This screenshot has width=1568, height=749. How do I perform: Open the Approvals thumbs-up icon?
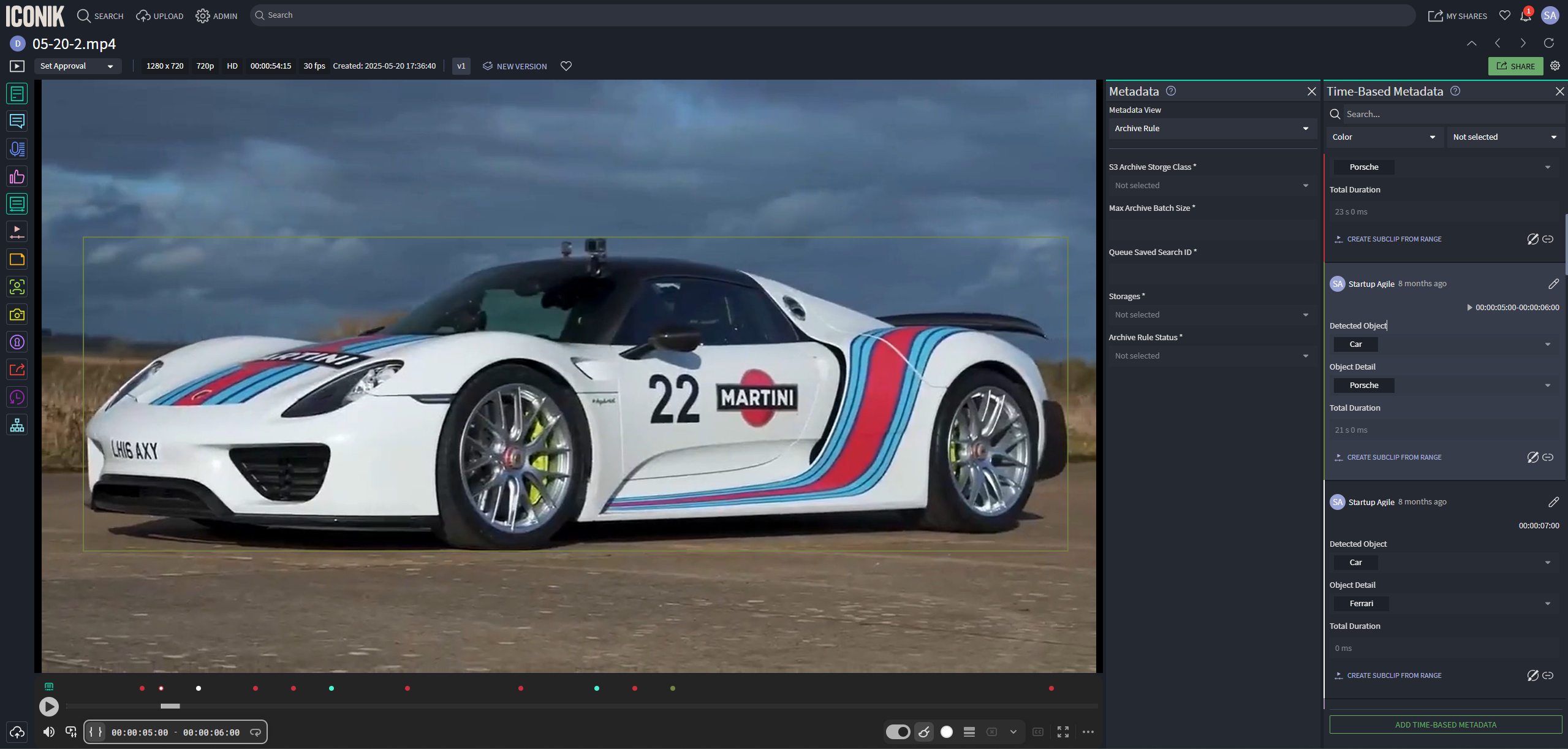pos(17,177)
